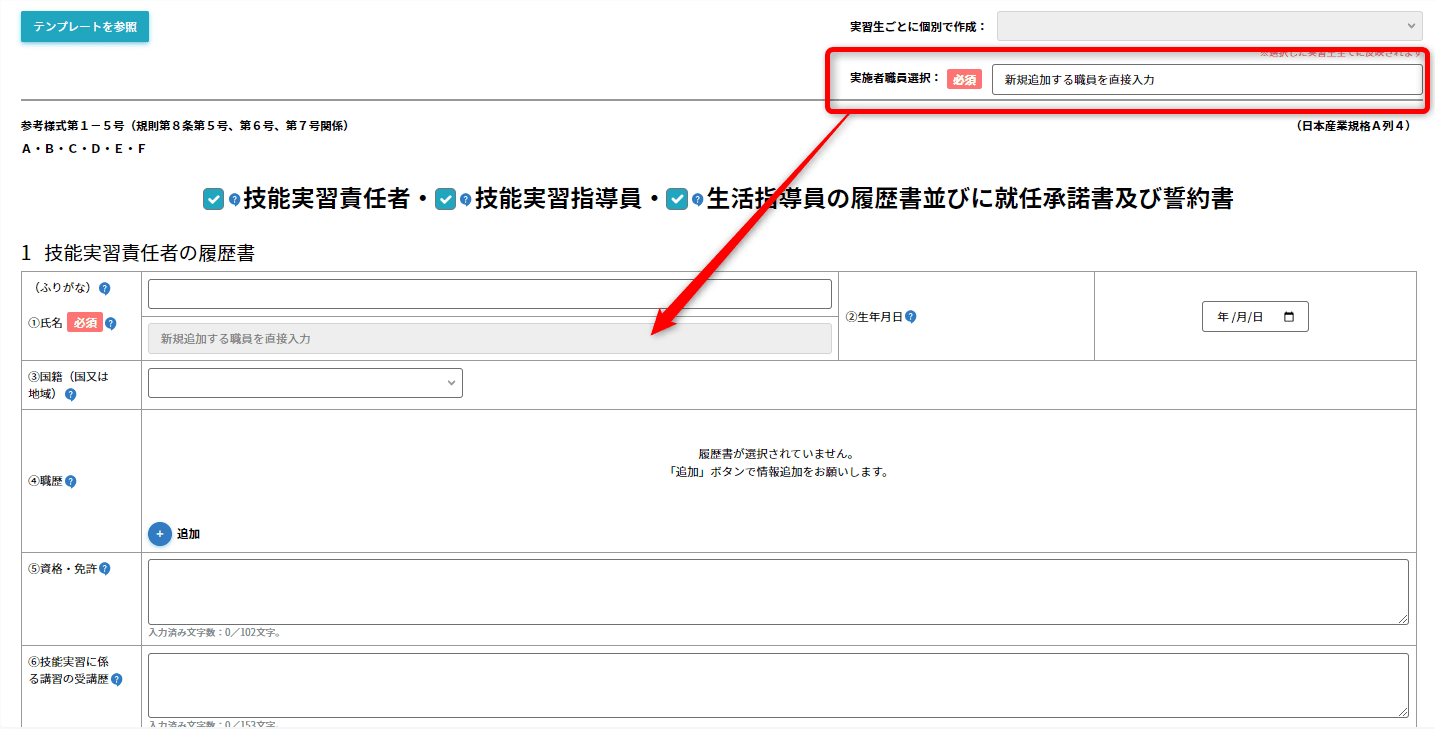Click help icon next to 職歴 label
The width and height of the screenshot is (1435, 729).
pos(70,481)
